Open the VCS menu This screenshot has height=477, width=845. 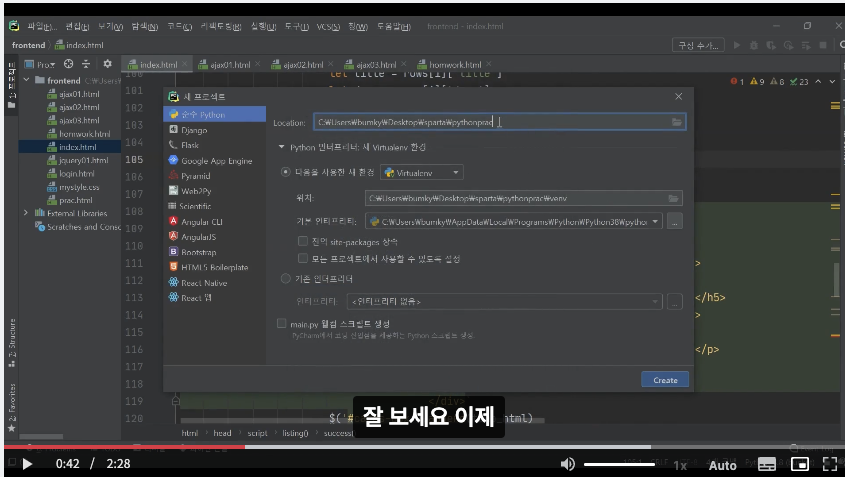(328, 26)
